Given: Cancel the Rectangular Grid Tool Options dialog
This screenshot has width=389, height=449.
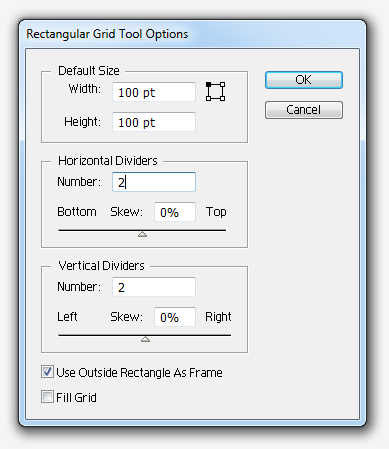Looking at the screenshot, I should tap(304, 110).
